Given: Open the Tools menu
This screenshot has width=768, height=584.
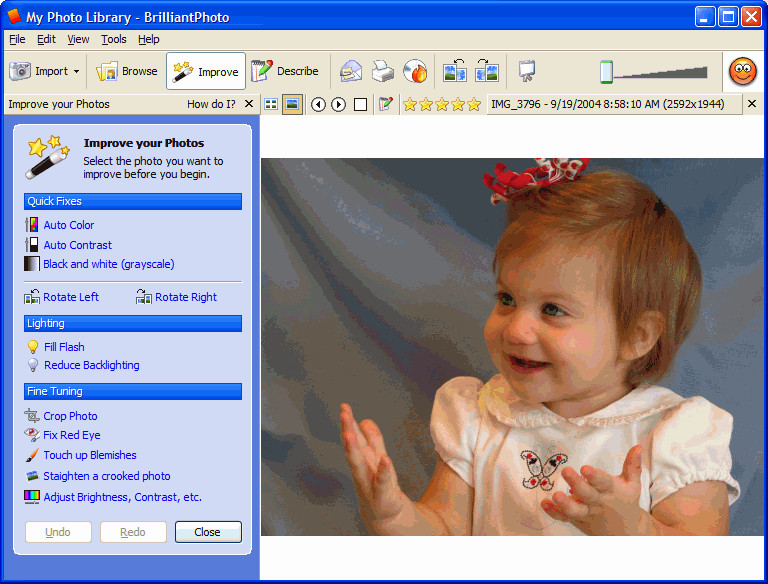Looking at the screenshot, I should [x=114, y=39].
